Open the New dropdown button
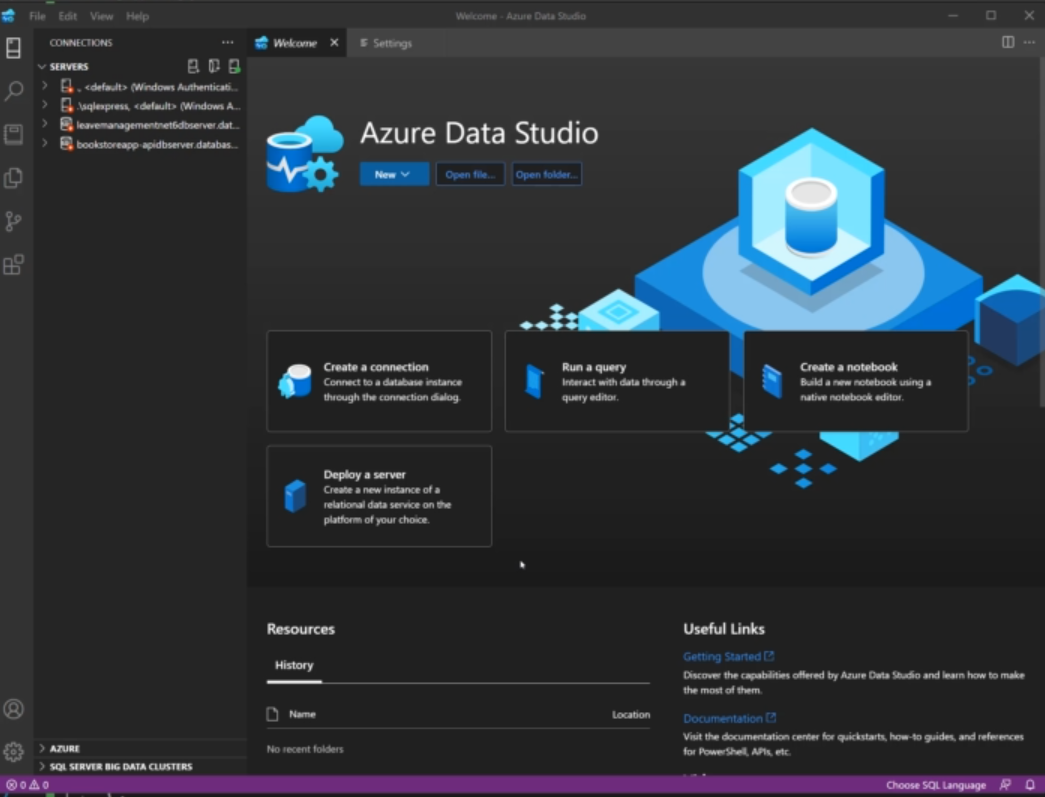1045x797 pixels. coord(394,175)
